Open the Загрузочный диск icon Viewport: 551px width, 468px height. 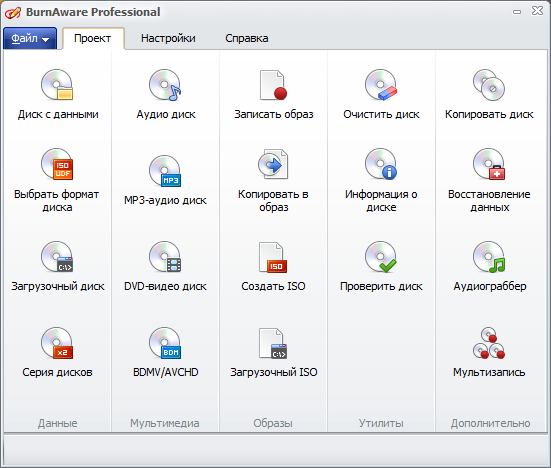point(57,257)
